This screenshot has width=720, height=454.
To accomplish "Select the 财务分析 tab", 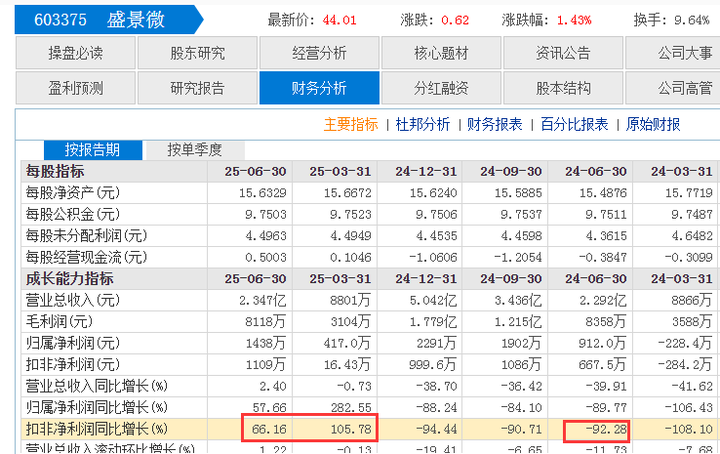I will point(319,88).
